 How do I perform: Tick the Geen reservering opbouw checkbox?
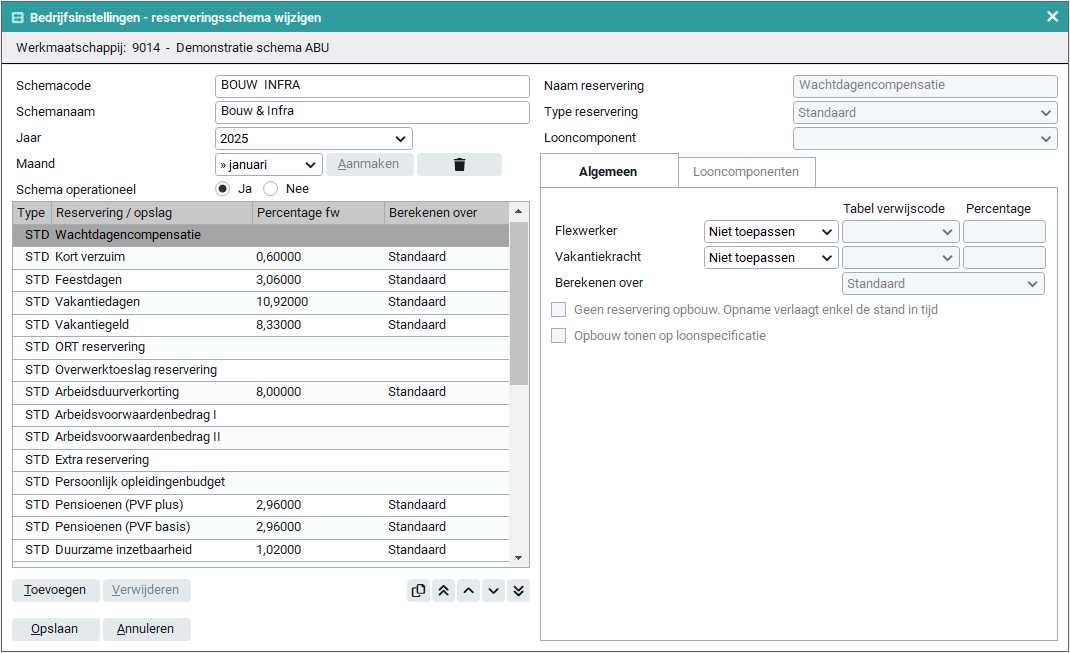(x=559, y=310)
